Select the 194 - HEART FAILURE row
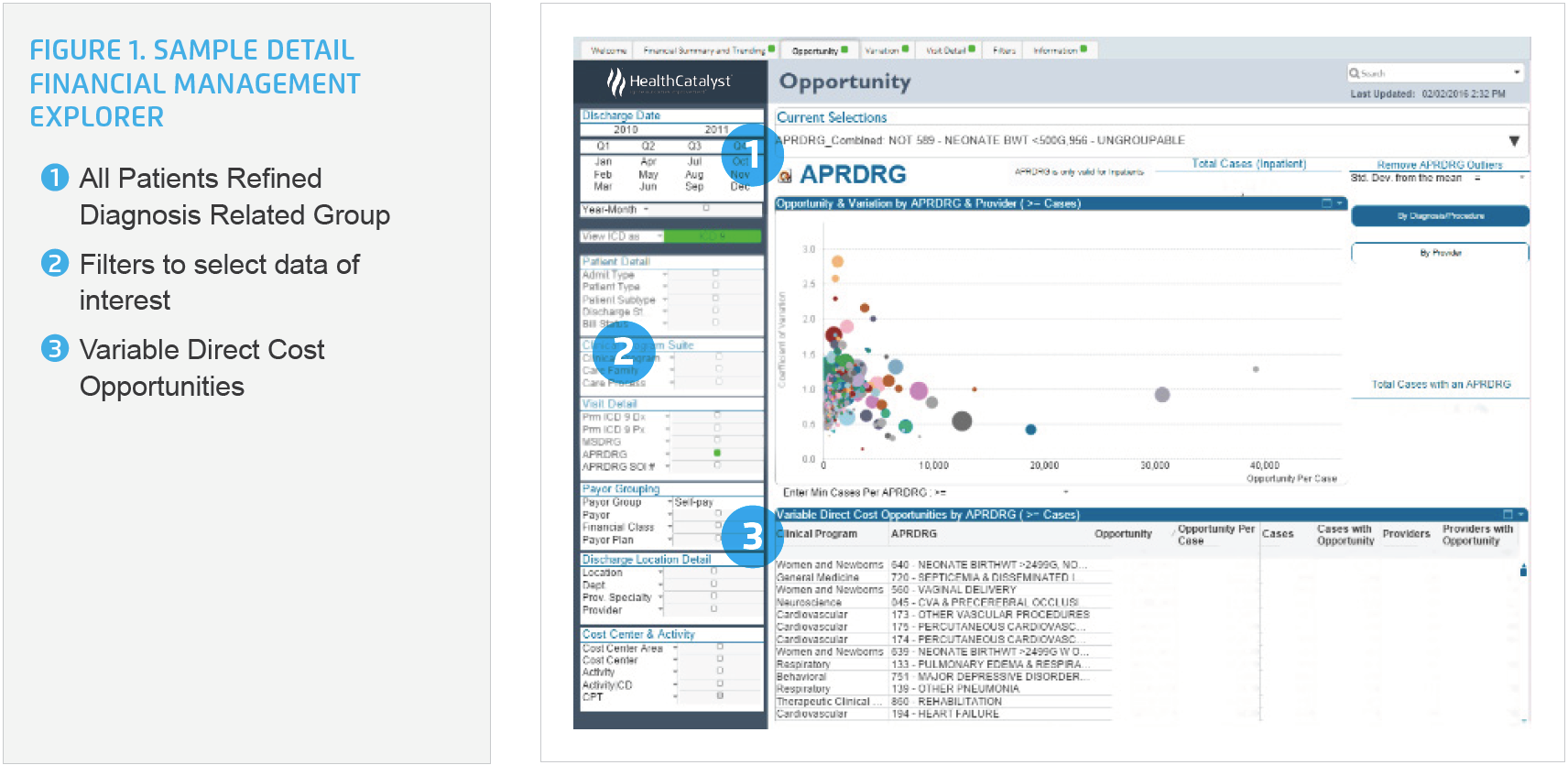This screenshot has width=1568, height=765. point(943,714)
